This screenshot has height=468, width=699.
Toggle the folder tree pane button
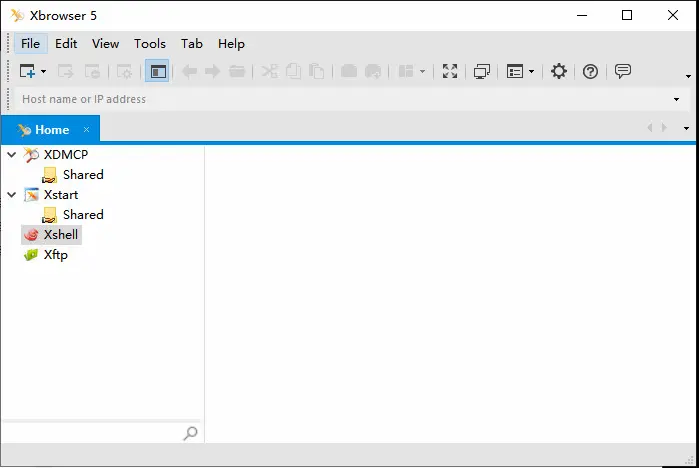coord(157,71)
